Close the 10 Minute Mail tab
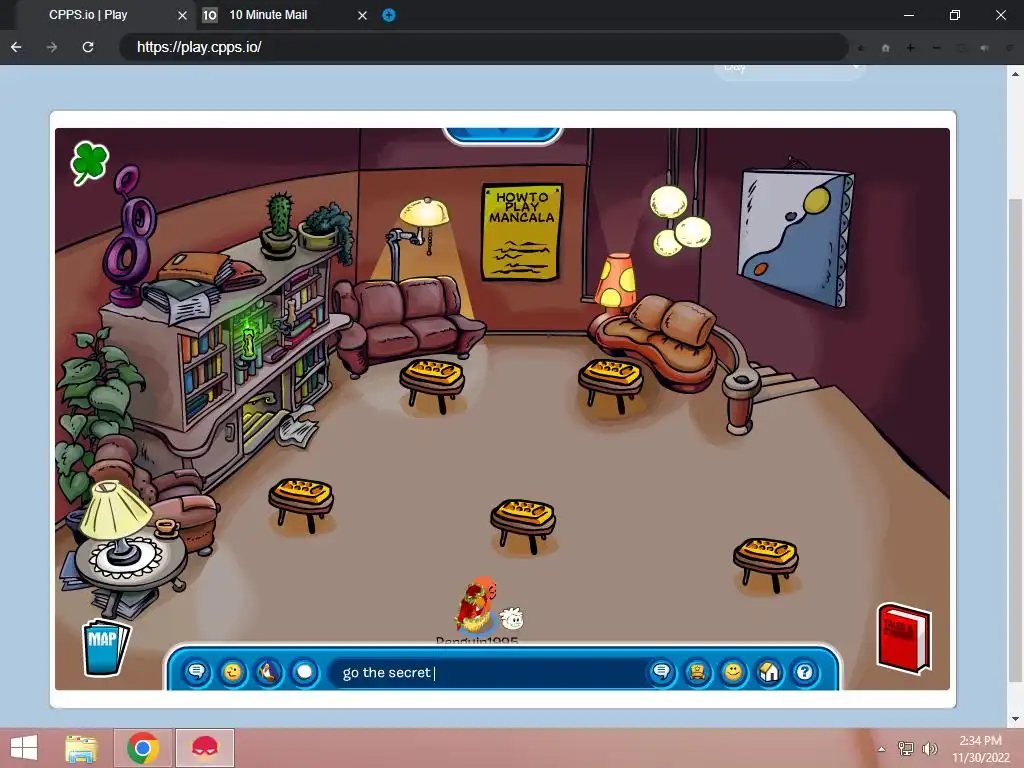1024x768 pixels. [x=362, y=15]
